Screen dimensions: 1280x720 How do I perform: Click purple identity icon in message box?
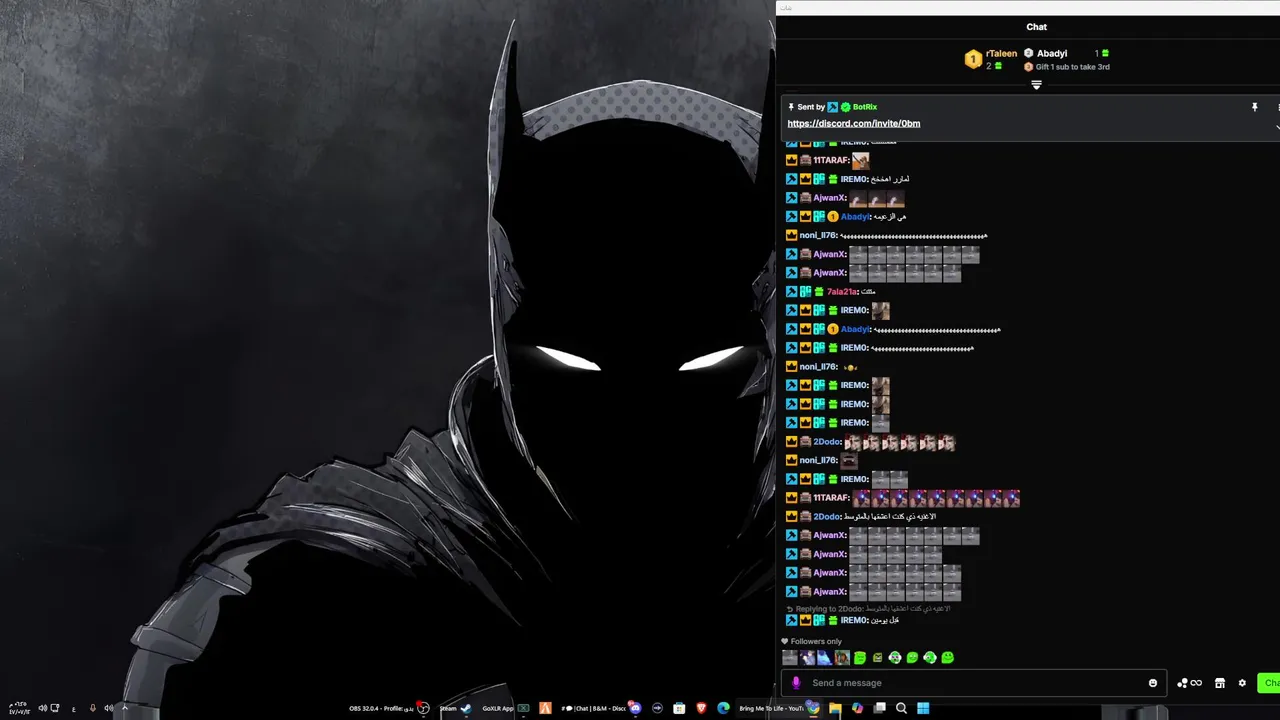pyautogui.click(x=796, y=683)
